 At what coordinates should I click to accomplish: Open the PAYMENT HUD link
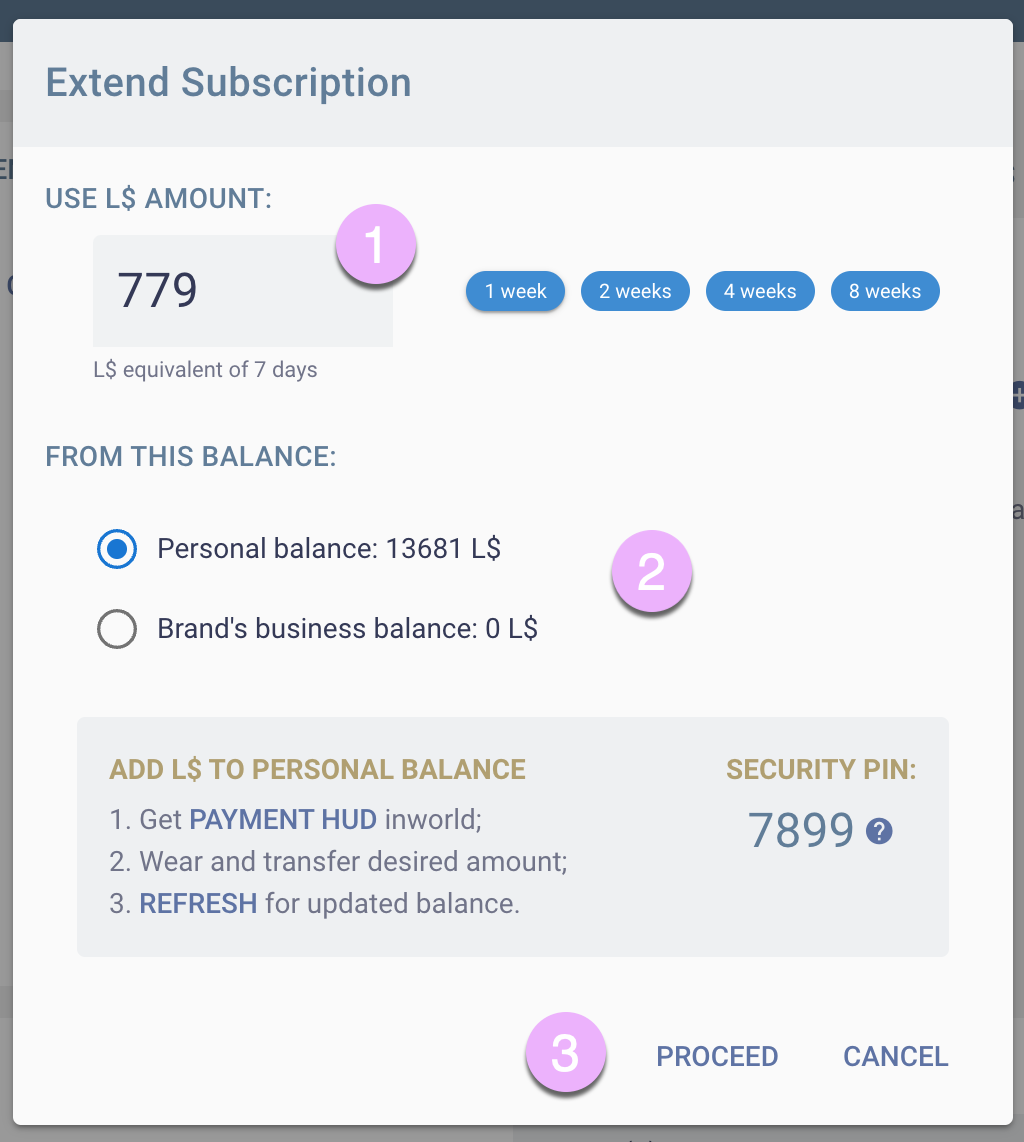pyautogui.click(x=283, y=820)
